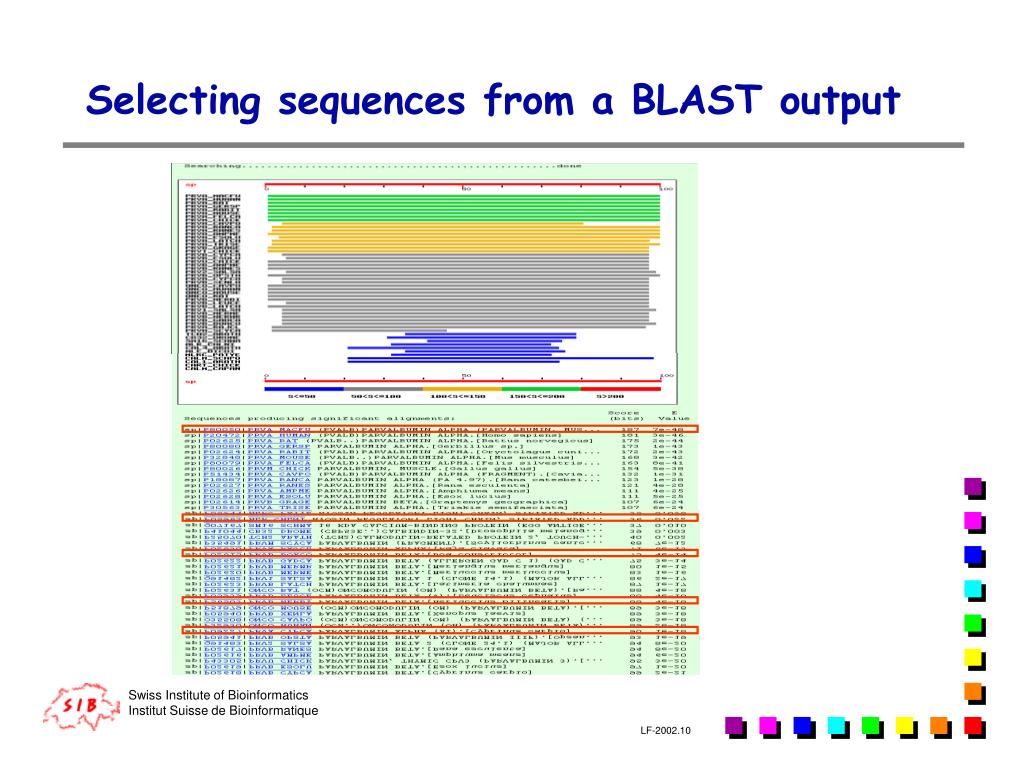Image resolution: width=1024 pixels, height=768 pixels.
Task: Open the PRVM_CHICK entry link
Action: click(x=279, y=468)
